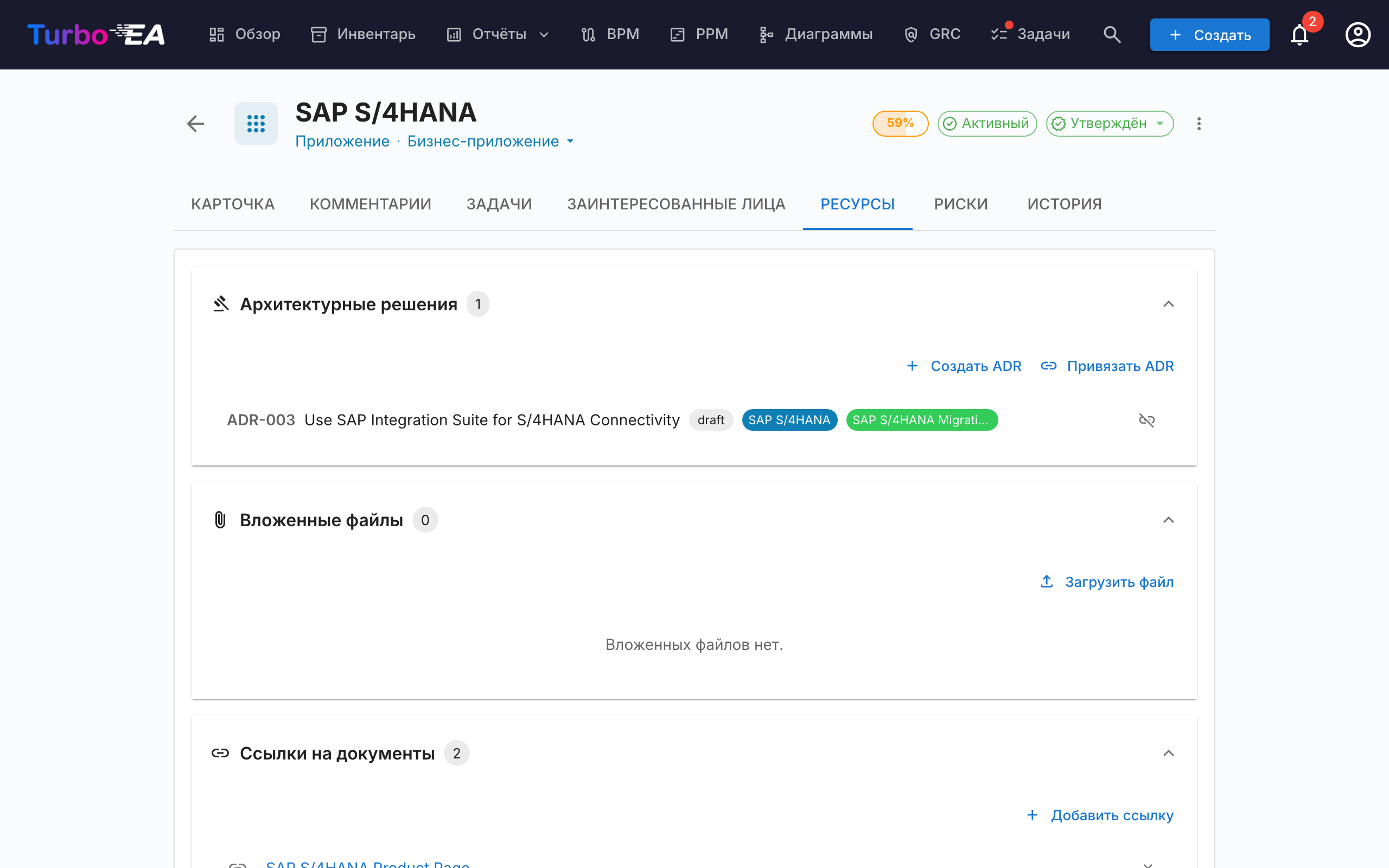This screenshot has height=868, width=1389.
Task: Click Создать ADR
Action: point(964,366)
